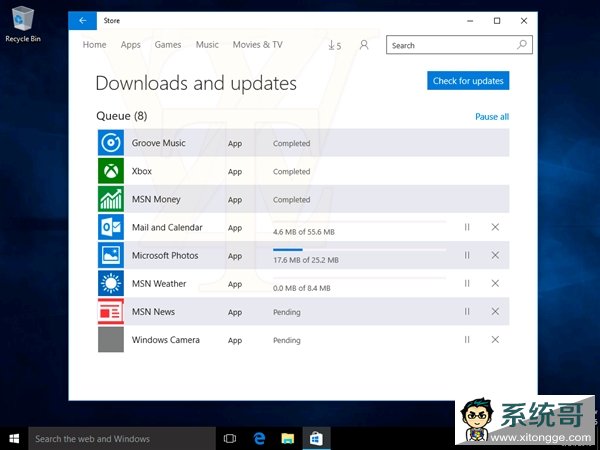Click the MSN Weather progress bar
Screen dimensions: 600x450
[359, 277]
